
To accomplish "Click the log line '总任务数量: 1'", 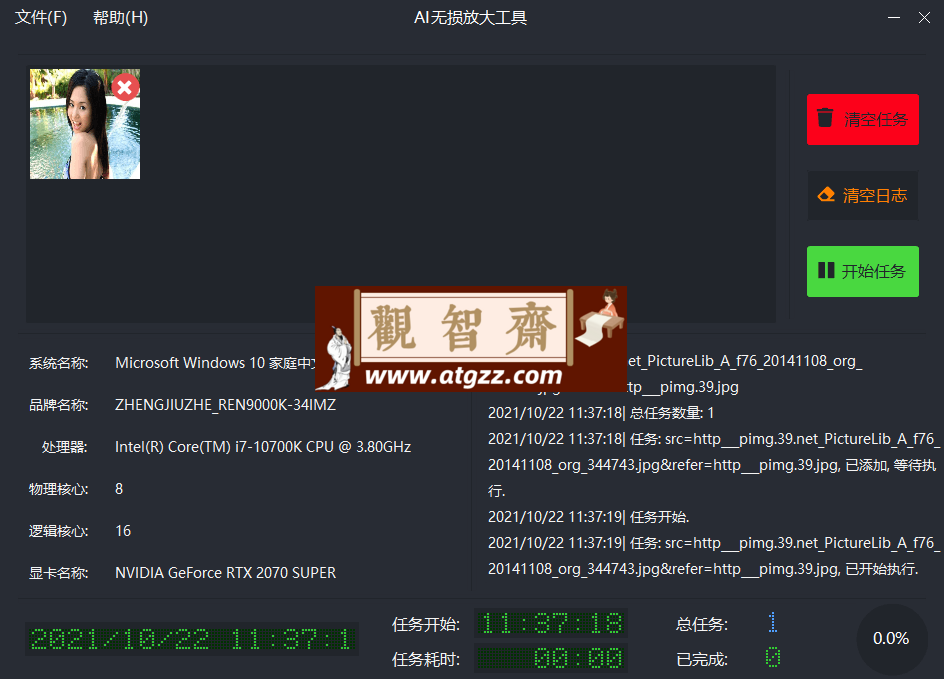I will (x=601, y=413).
